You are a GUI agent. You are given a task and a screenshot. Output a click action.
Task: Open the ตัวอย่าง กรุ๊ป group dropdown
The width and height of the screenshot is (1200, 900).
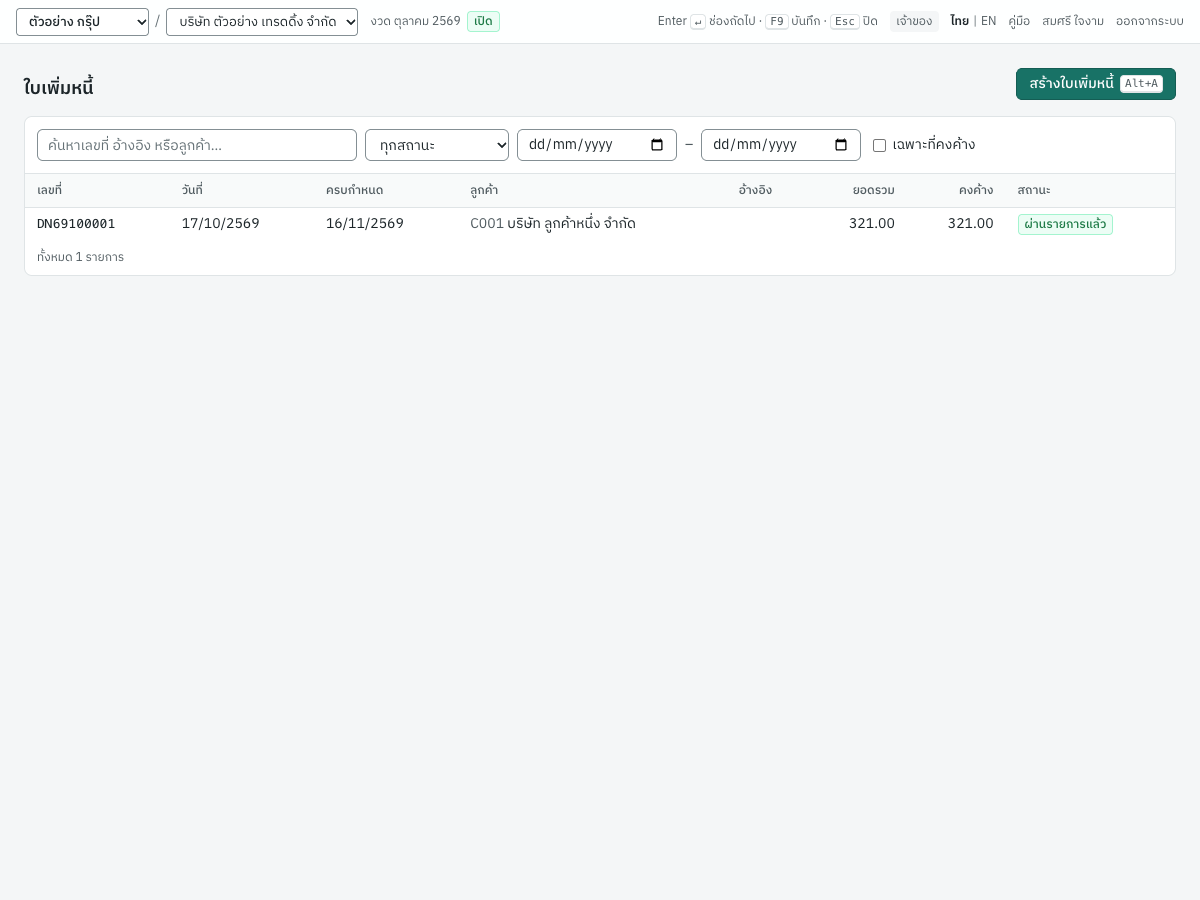pos(82,22)
